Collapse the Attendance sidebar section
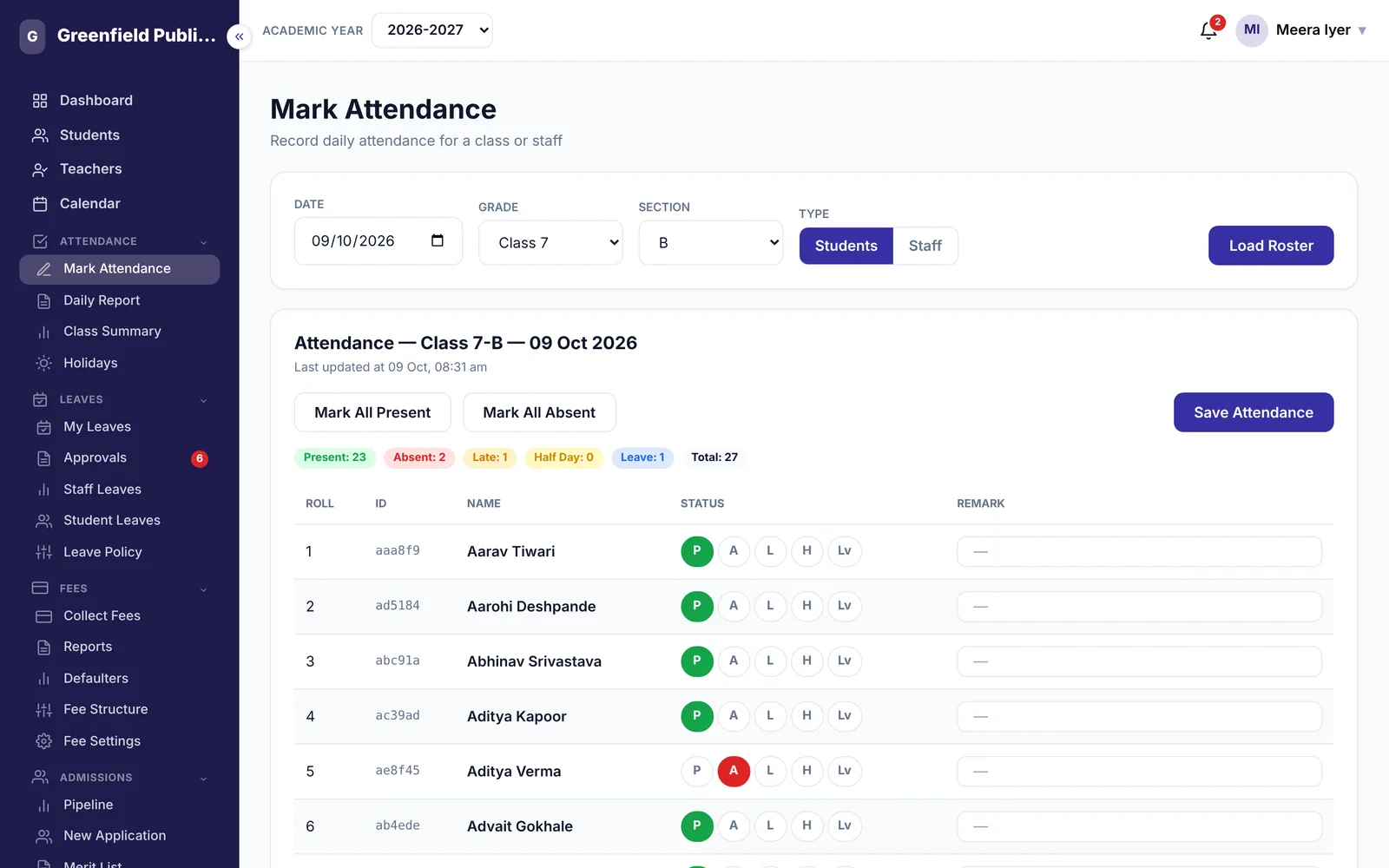This screenshot has height=868, width=1389. [204, 242]
